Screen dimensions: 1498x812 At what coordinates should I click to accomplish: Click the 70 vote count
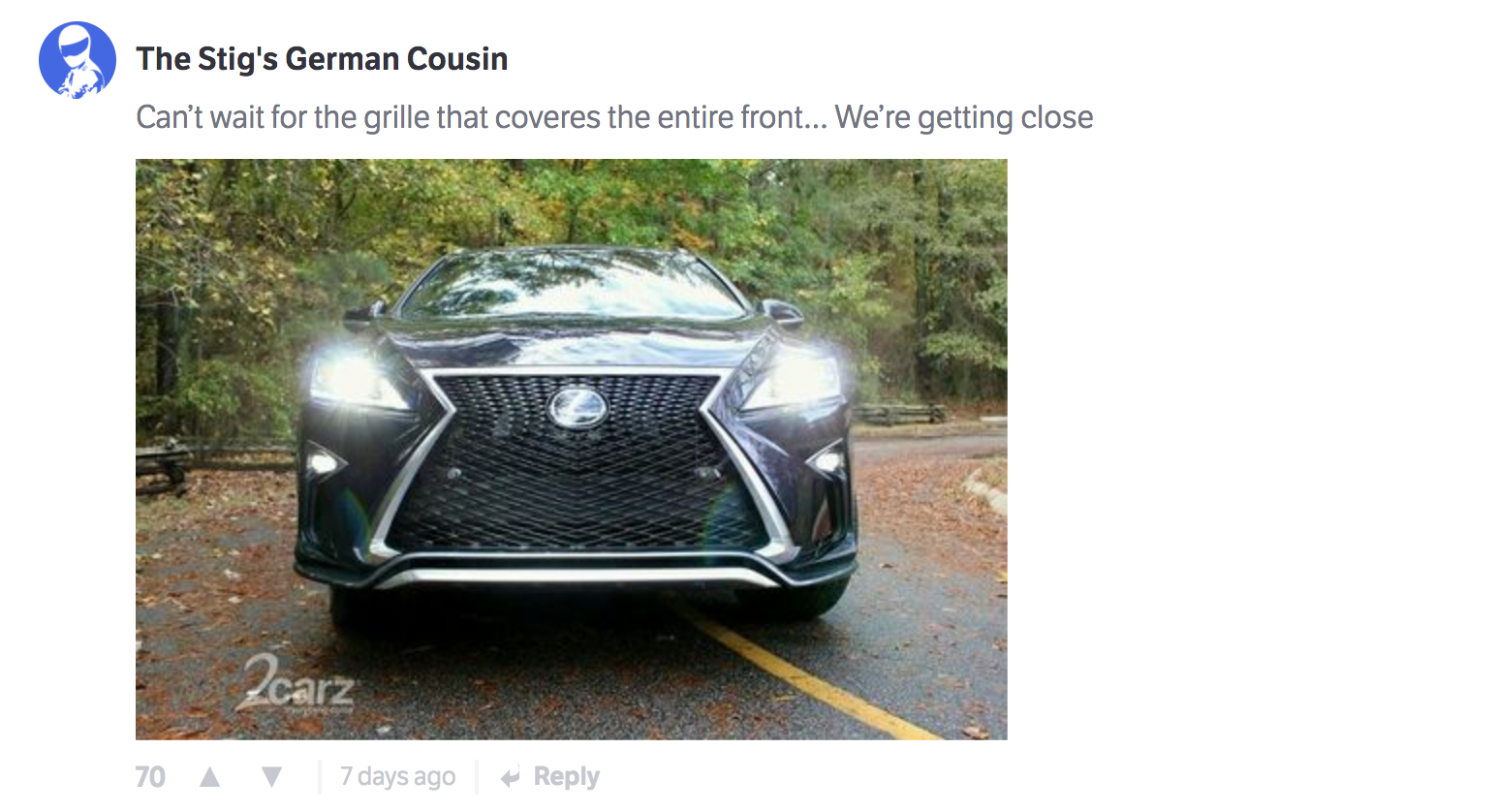coord(150,777)
